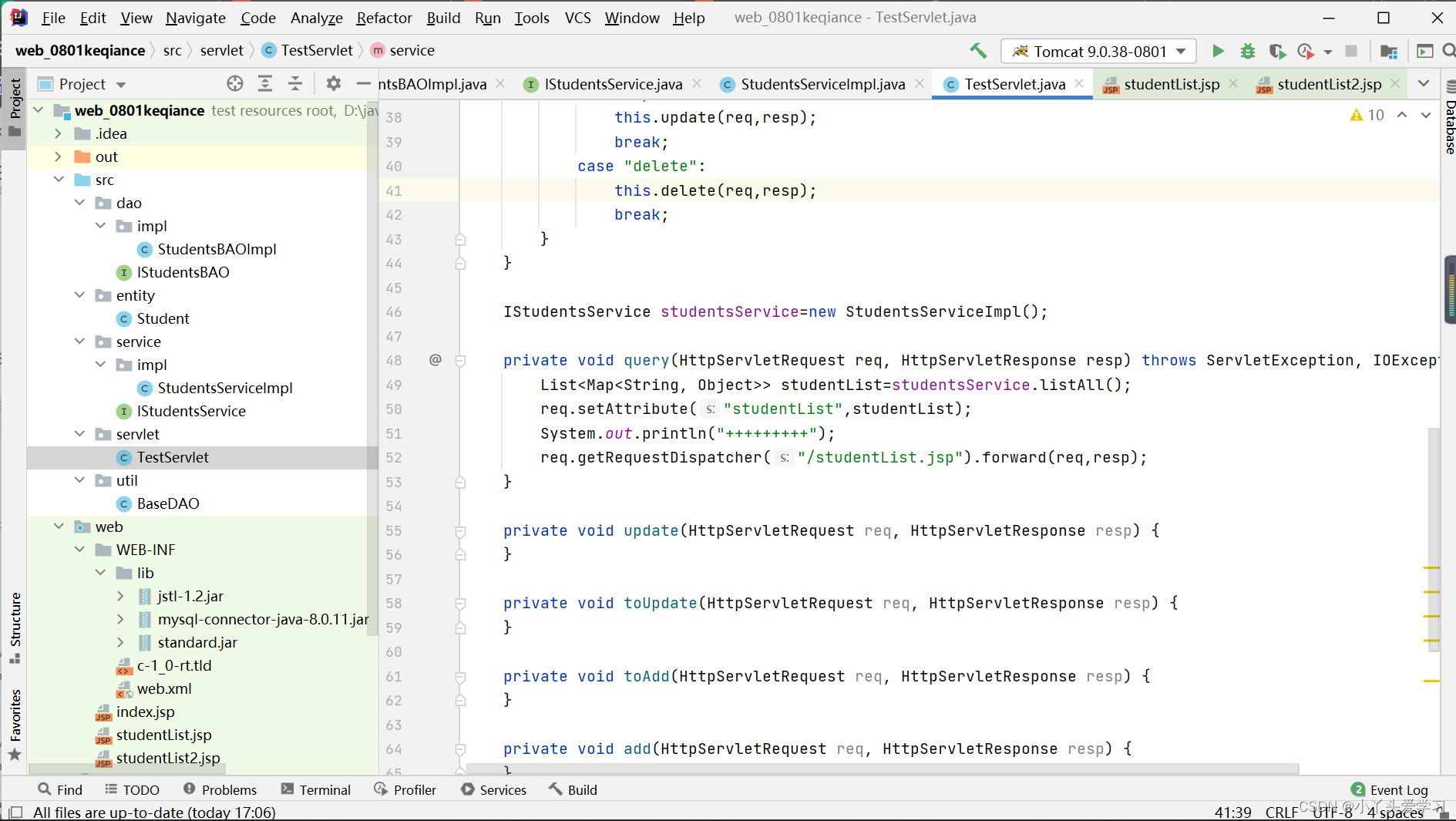Go to next highlighted error arrow
The image size is (1456, 821).
pyautogui.click(x=1426, y=115)
